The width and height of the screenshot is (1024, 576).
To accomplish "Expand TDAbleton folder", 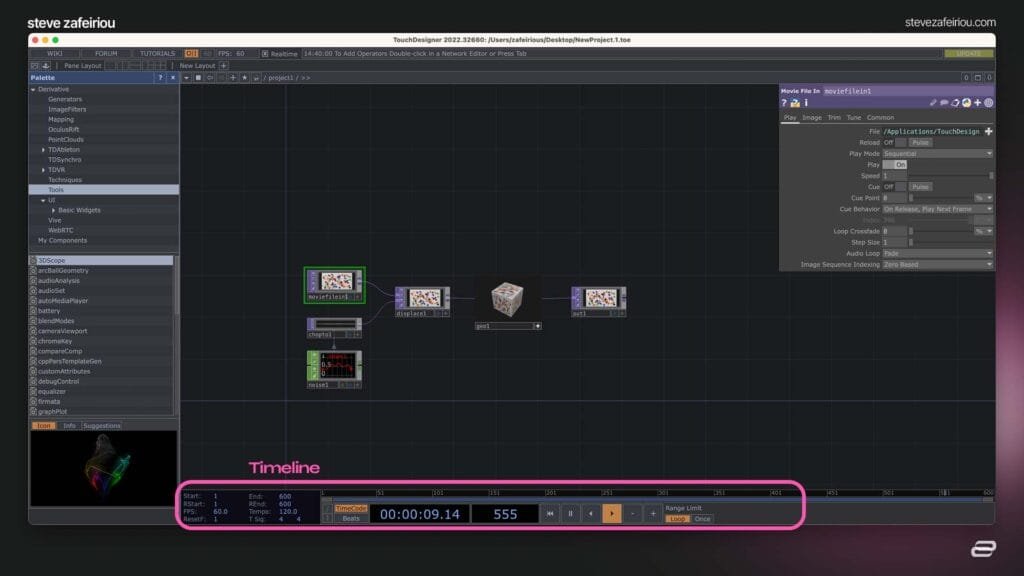I will click(x=43, y=150).
